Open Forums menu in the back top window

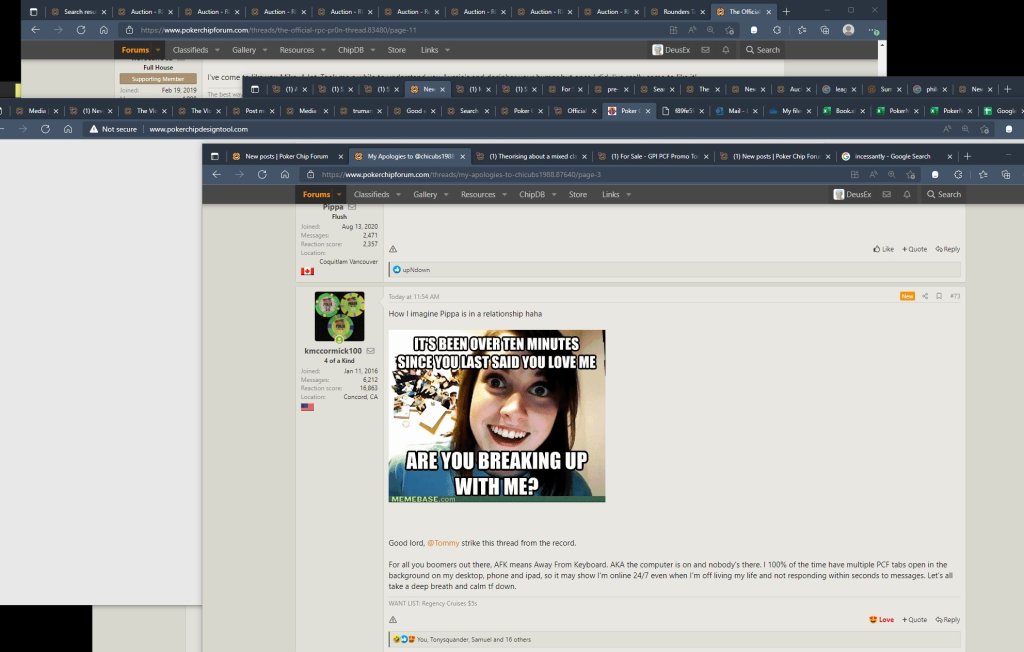pyautogui.click(x=135, y=50)
